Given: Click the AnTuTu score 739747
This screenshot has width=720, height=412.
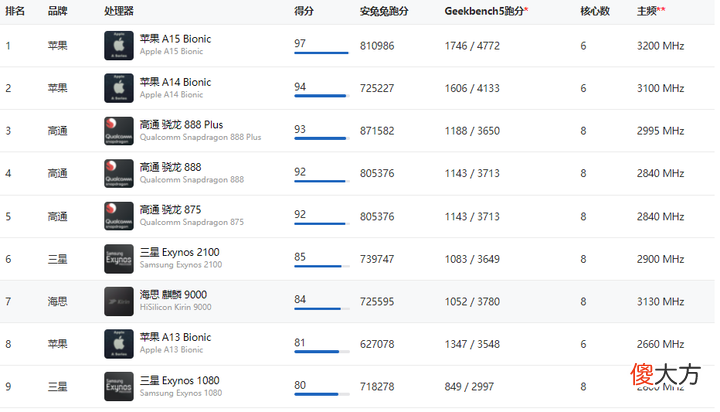Looking at the screenshot, I should pyautogui.click(x=377, y=259).
